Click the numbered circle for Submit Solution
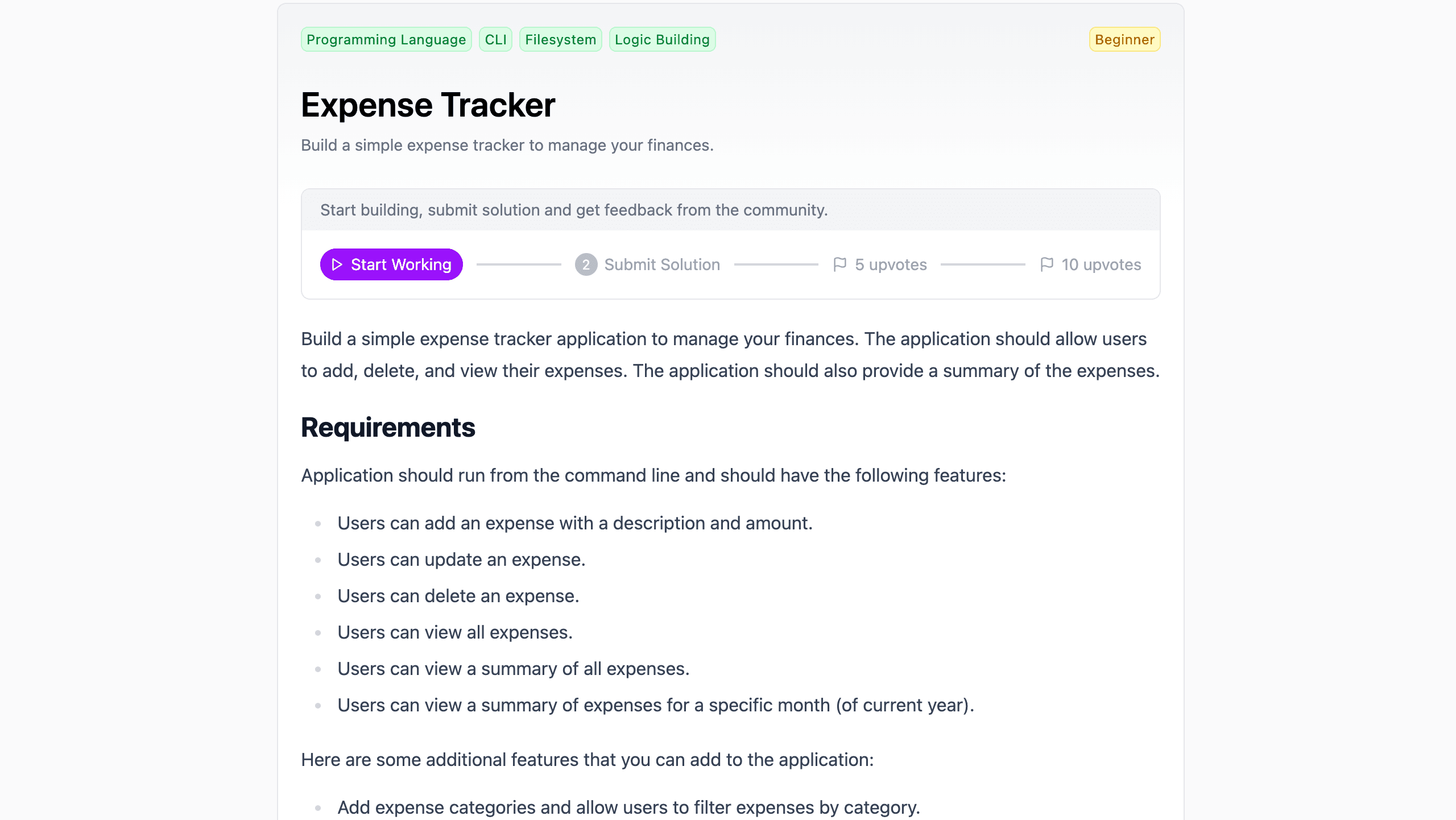This screenshot has width=1456, height=820. [586, 264]
